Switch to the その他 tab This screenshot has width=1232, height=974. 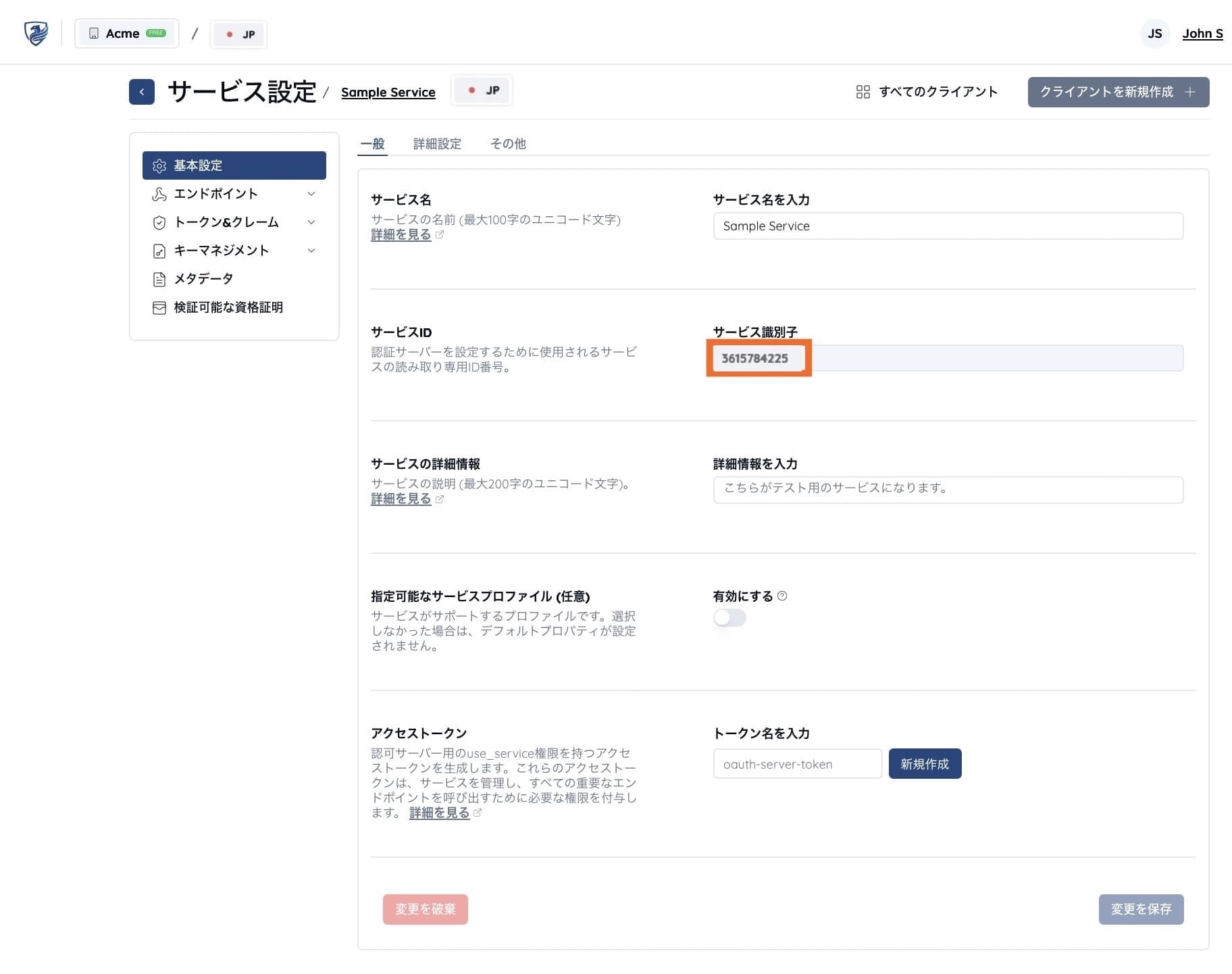(508, 143)
